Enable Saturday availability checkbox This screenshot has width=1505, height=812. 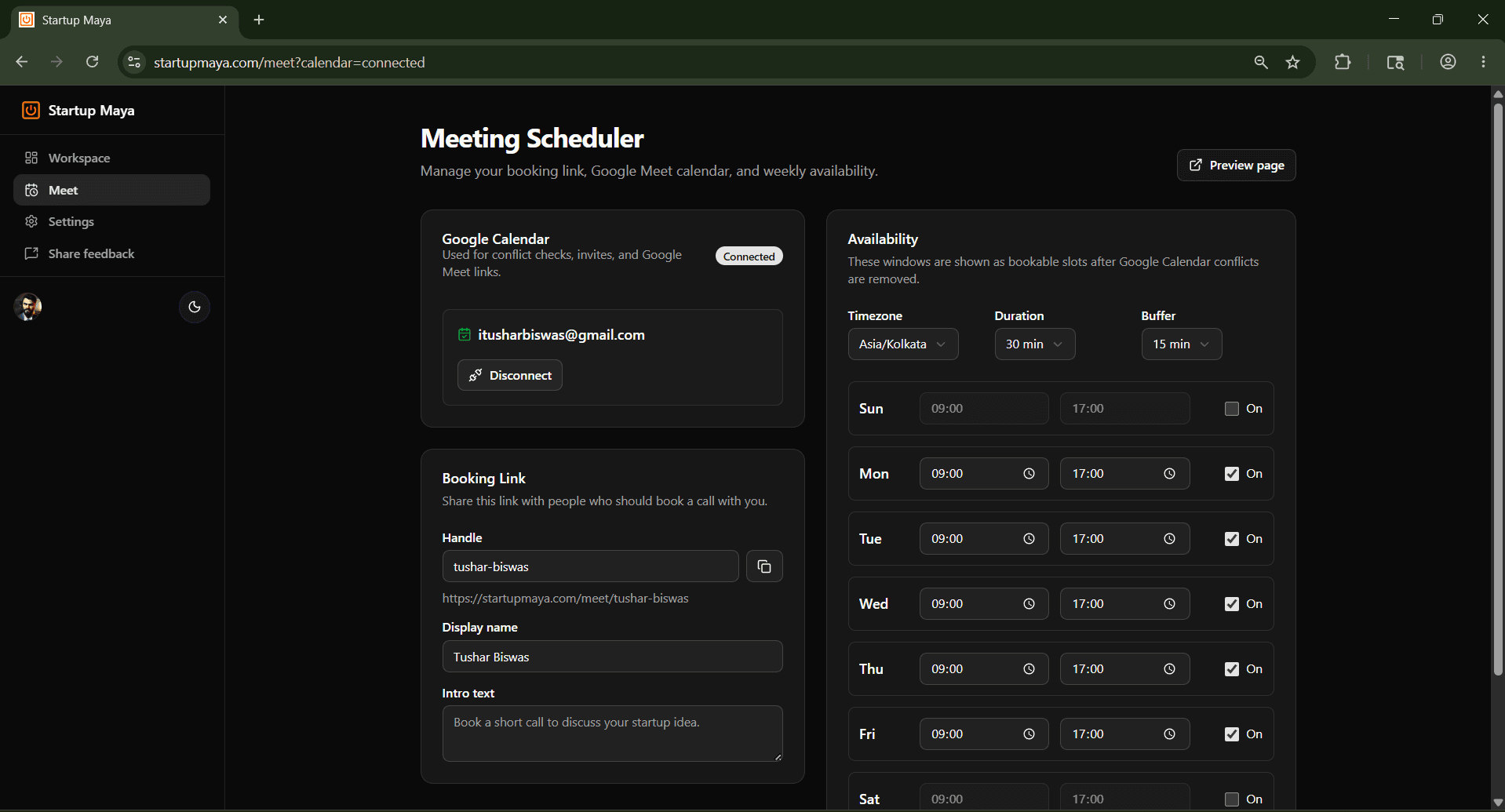point(1232,799)
